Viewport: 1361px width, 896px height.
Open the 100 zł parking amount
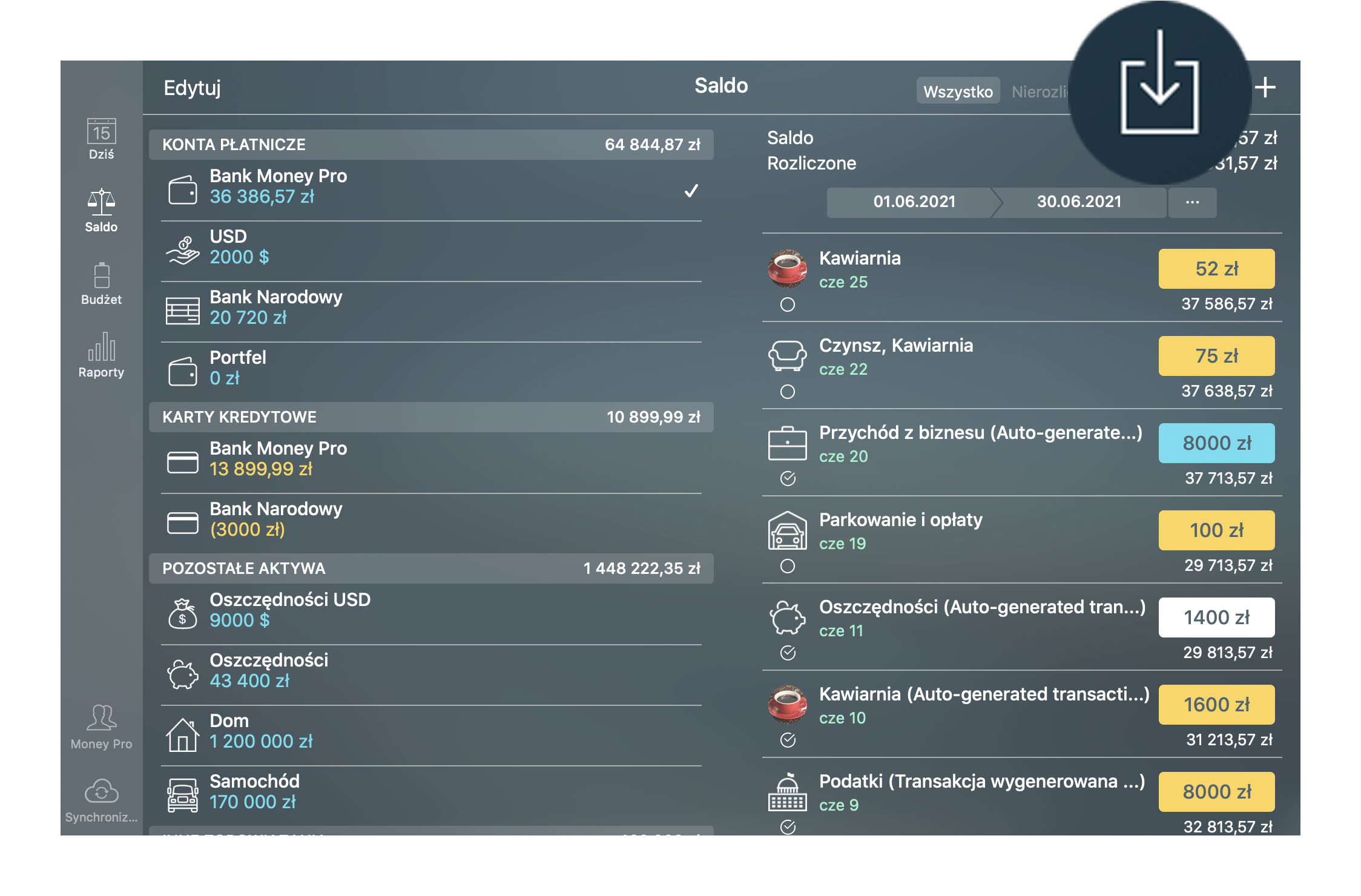coord(1216,530)
